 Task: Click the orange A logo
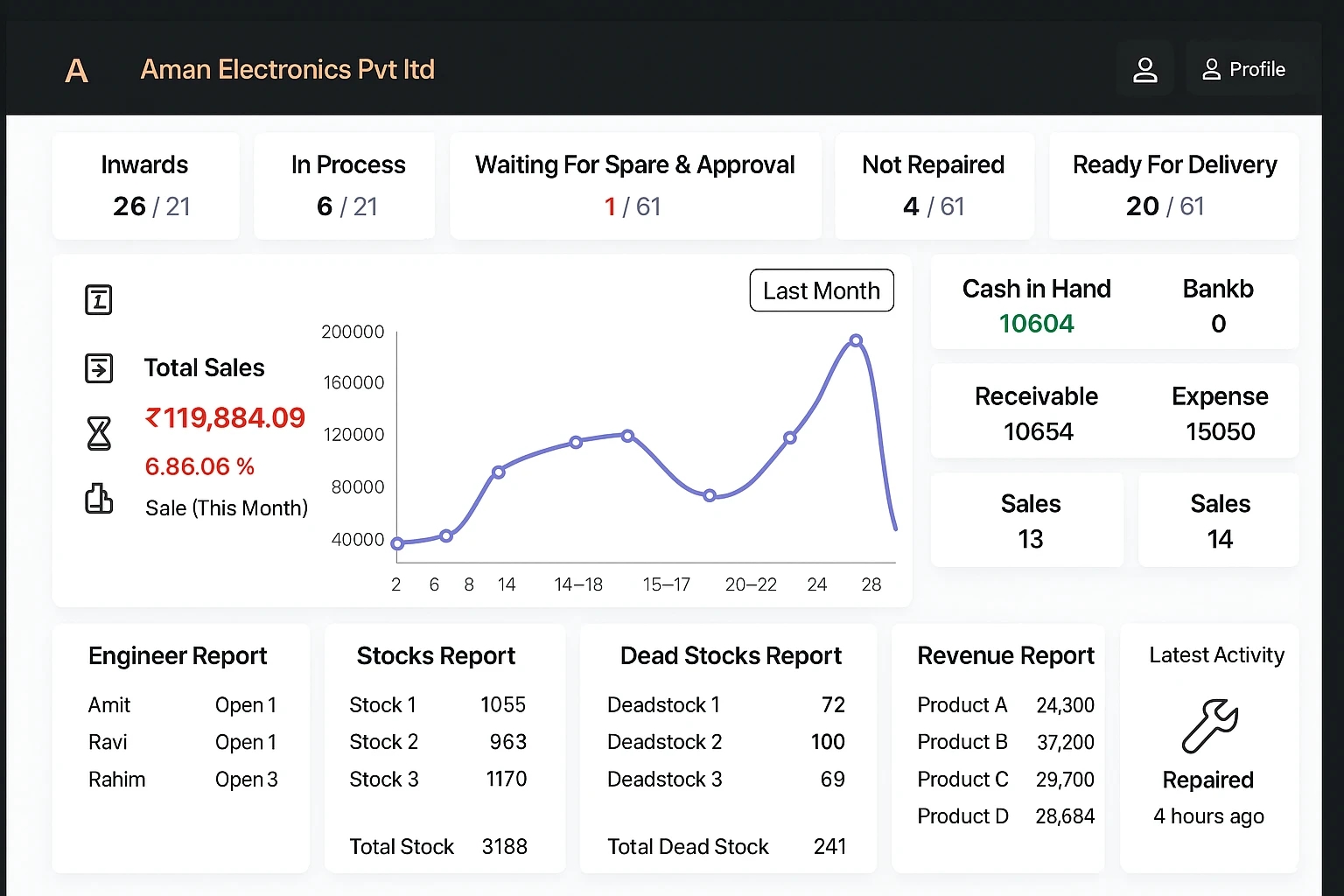76,70
